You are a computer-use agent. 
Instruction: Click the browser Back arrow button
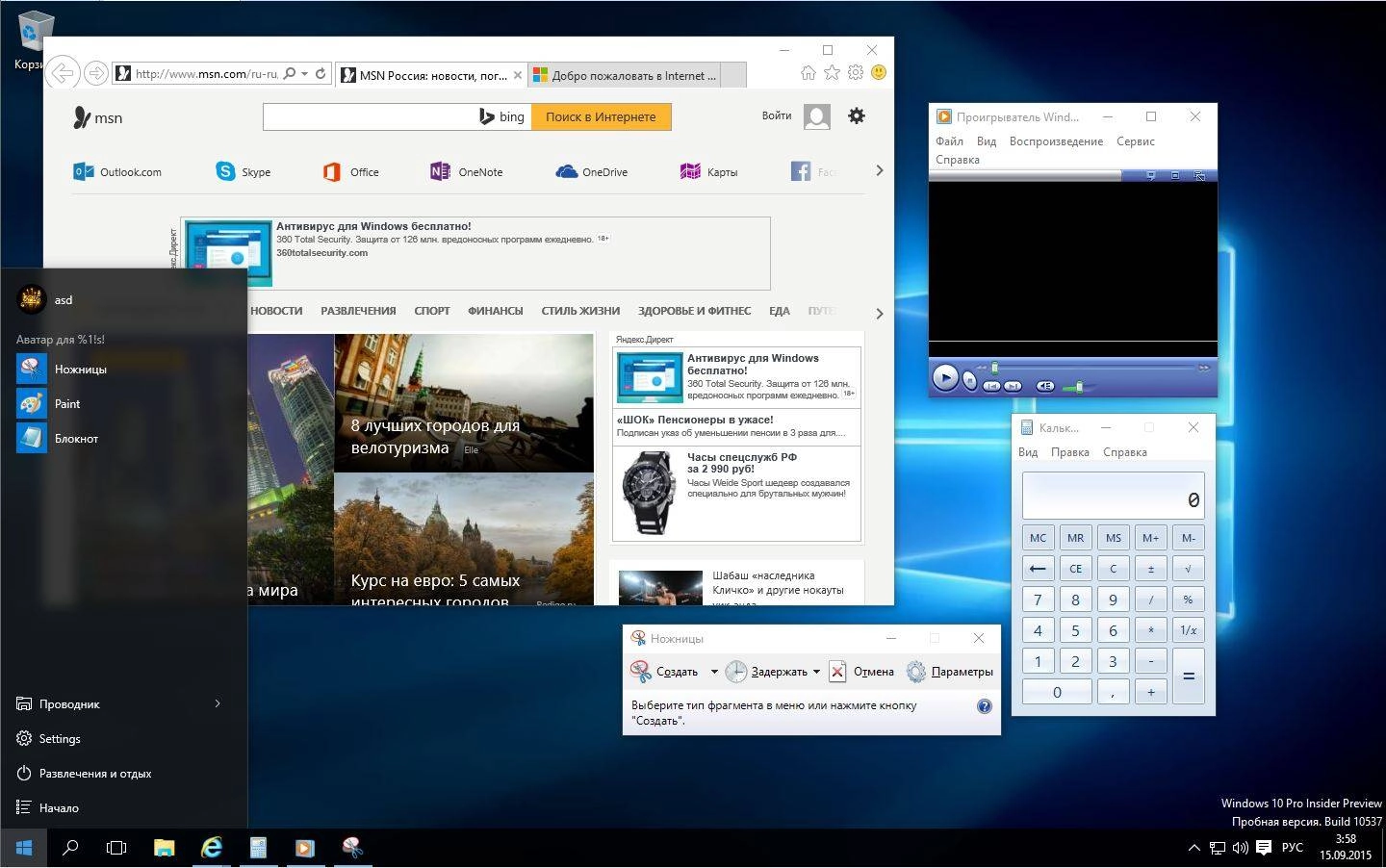coord(62,73)
